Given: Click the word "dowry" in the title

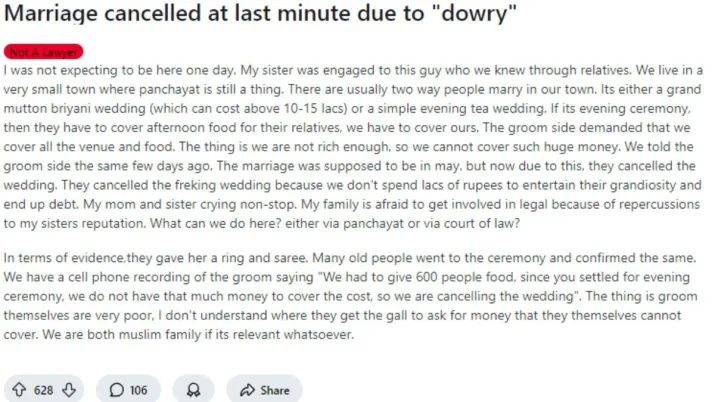Looking at the screenshot, I should [x=456, y=18].
